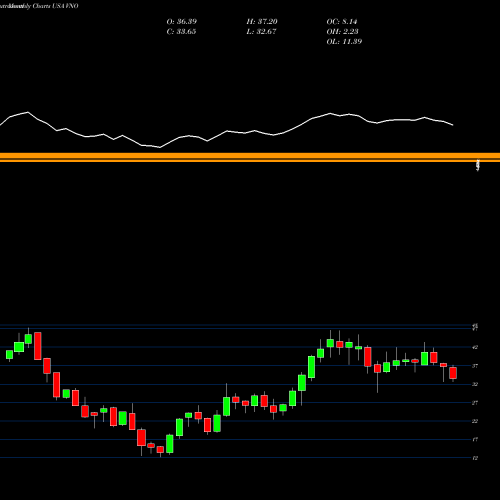This screenshot has width=500, height=500.
Task: Select the last red candle on the right
Action: [x=453, y=373]
